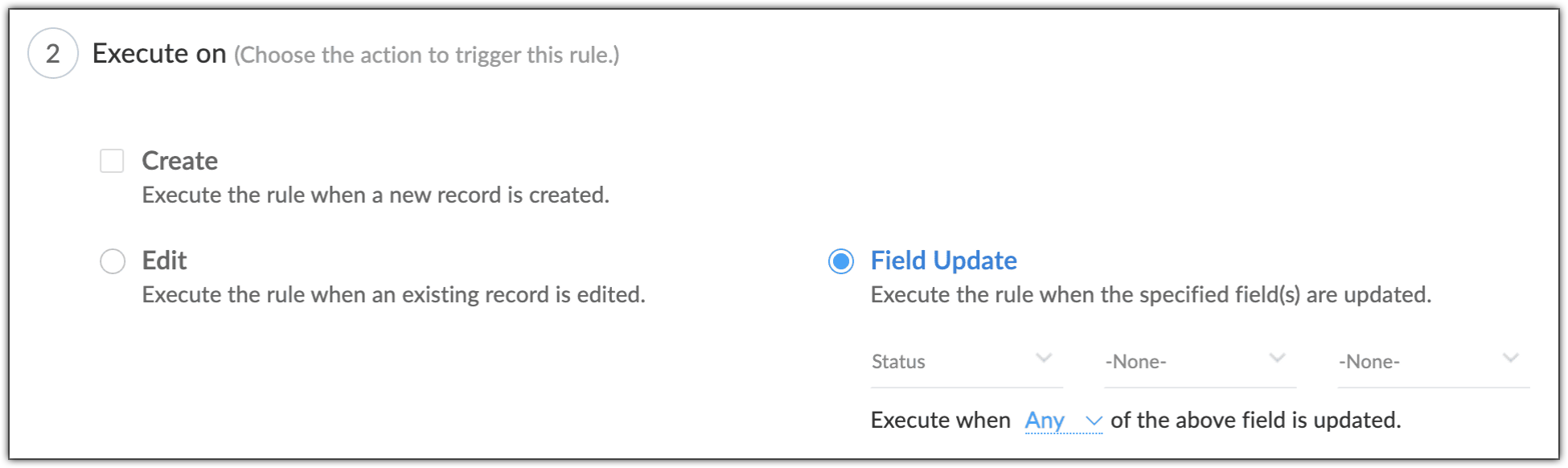Click the chevron of the middle -None- dropdown
This screenshot has width=1568, height=468.
pyautogui.click(x=1277, y=359)
